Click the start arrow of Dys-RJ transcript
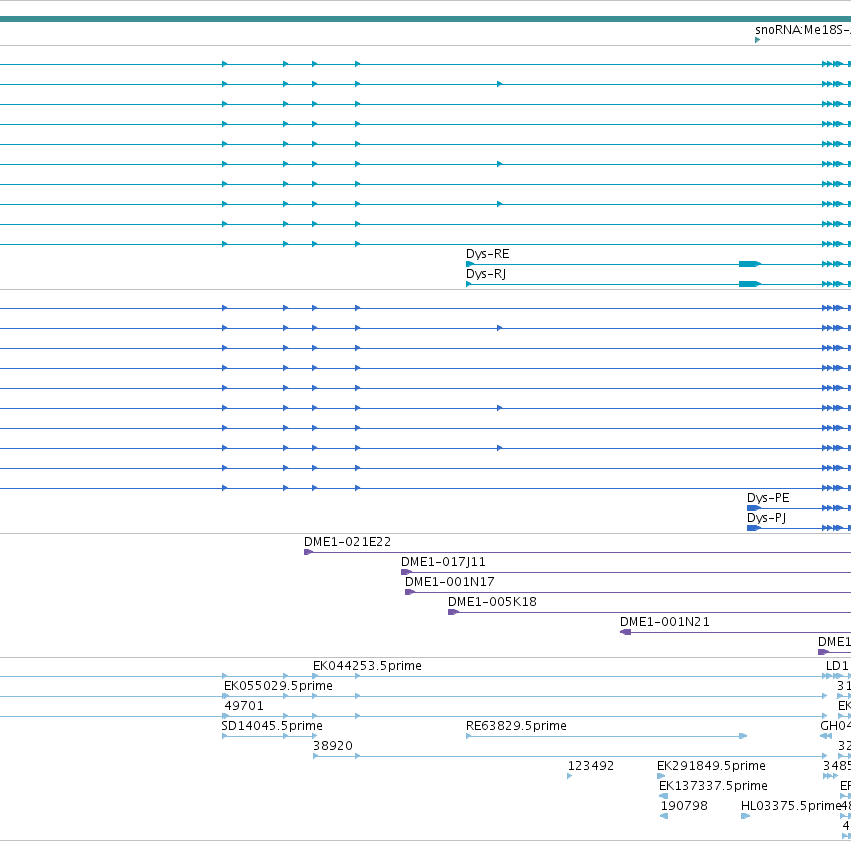 pos(469,284)
